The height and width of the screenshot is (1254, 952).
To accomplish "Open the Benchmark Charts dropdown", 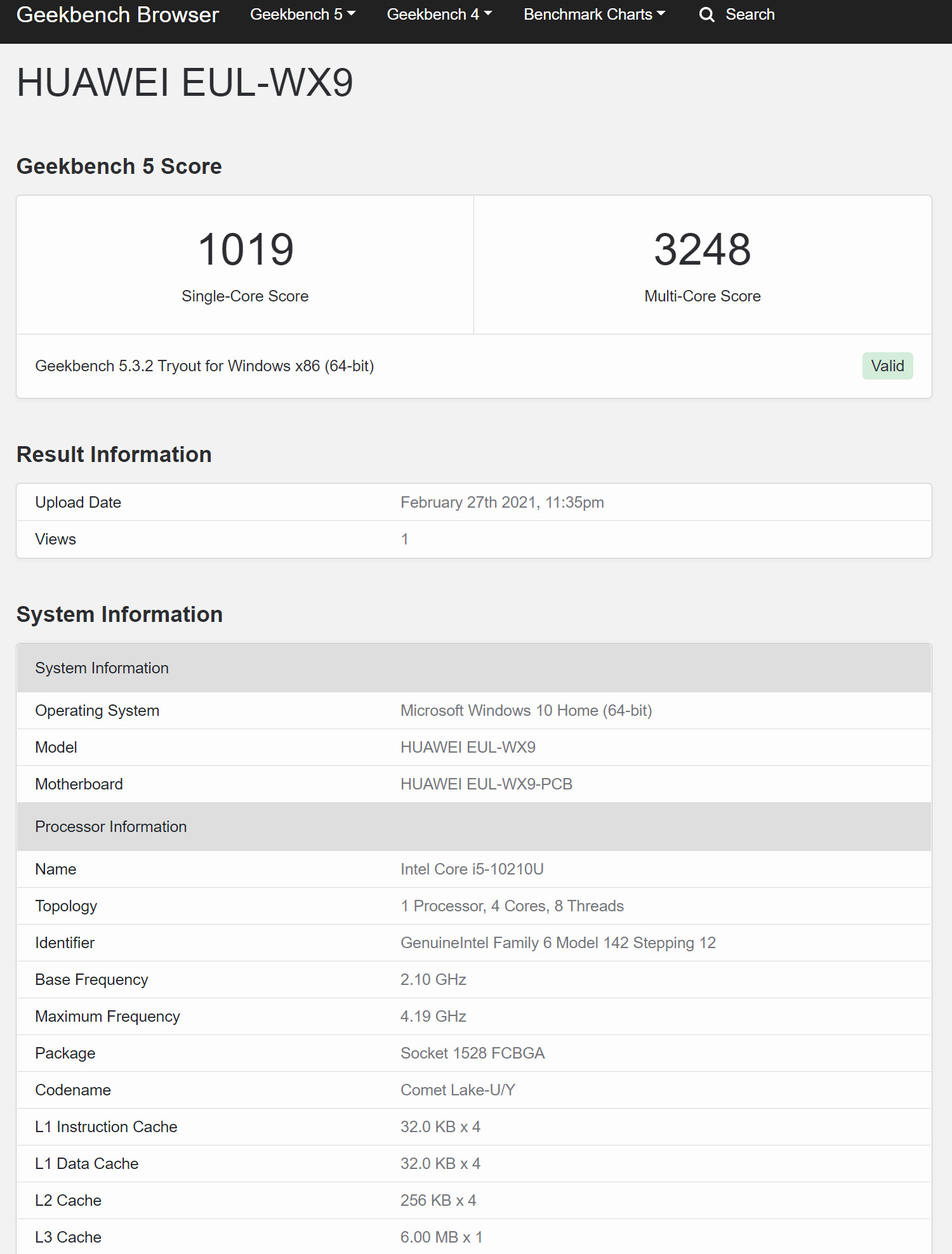I will click(x=594, y=15).
